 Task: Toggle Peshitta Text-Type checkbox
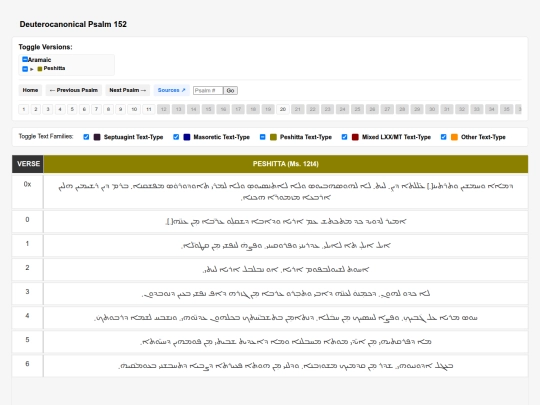click(x=262, y=137)
